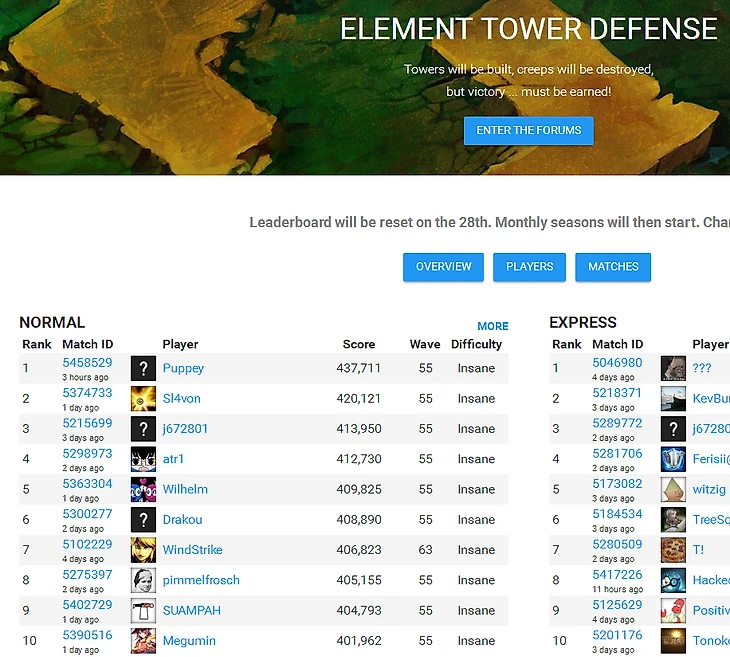
Task: Click pizza avatar of player T!
Action: coord(673,550)
